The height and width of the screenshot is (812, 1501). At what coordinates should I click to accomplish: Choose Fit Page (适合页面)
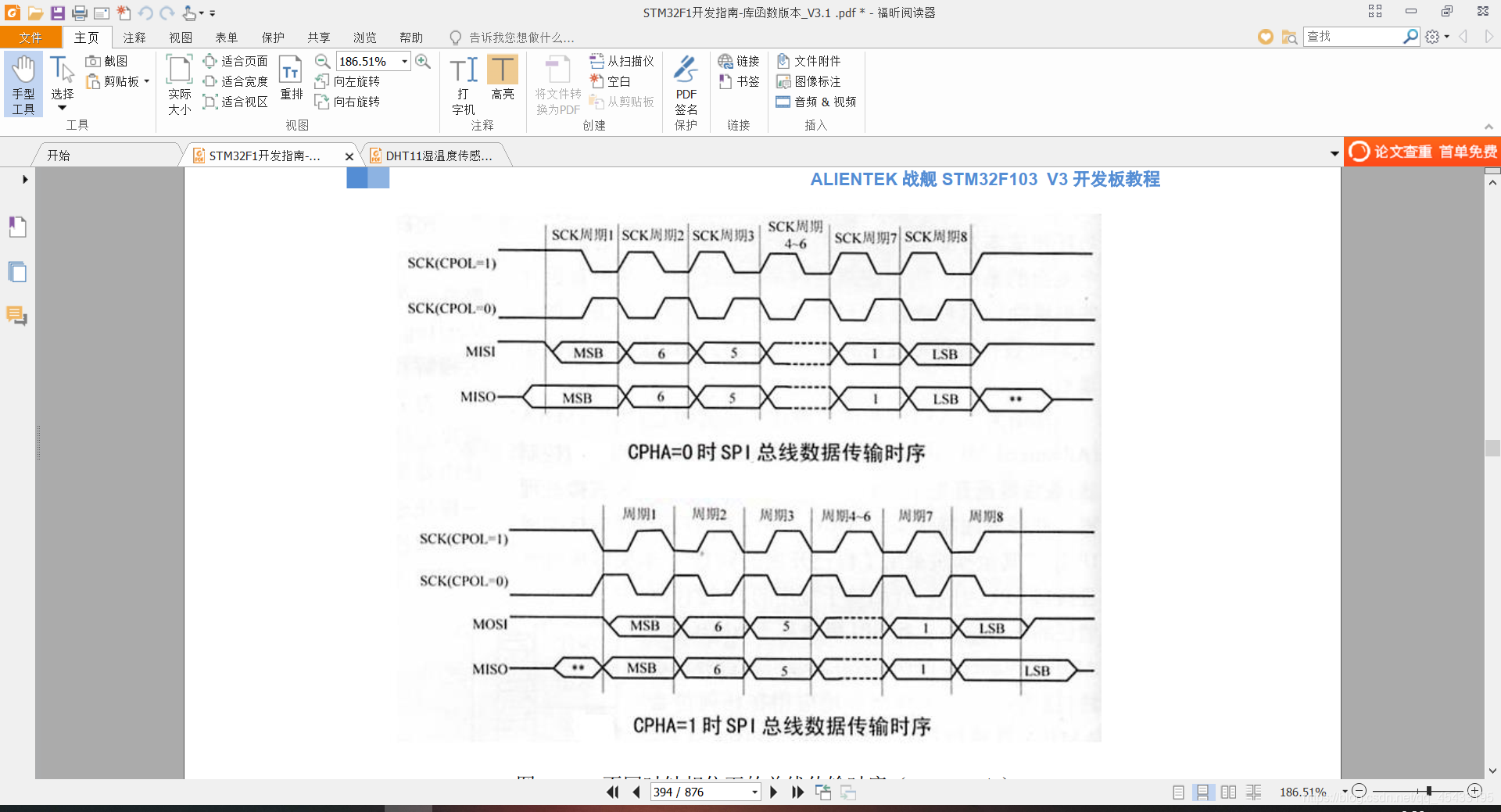coord(235,61)
